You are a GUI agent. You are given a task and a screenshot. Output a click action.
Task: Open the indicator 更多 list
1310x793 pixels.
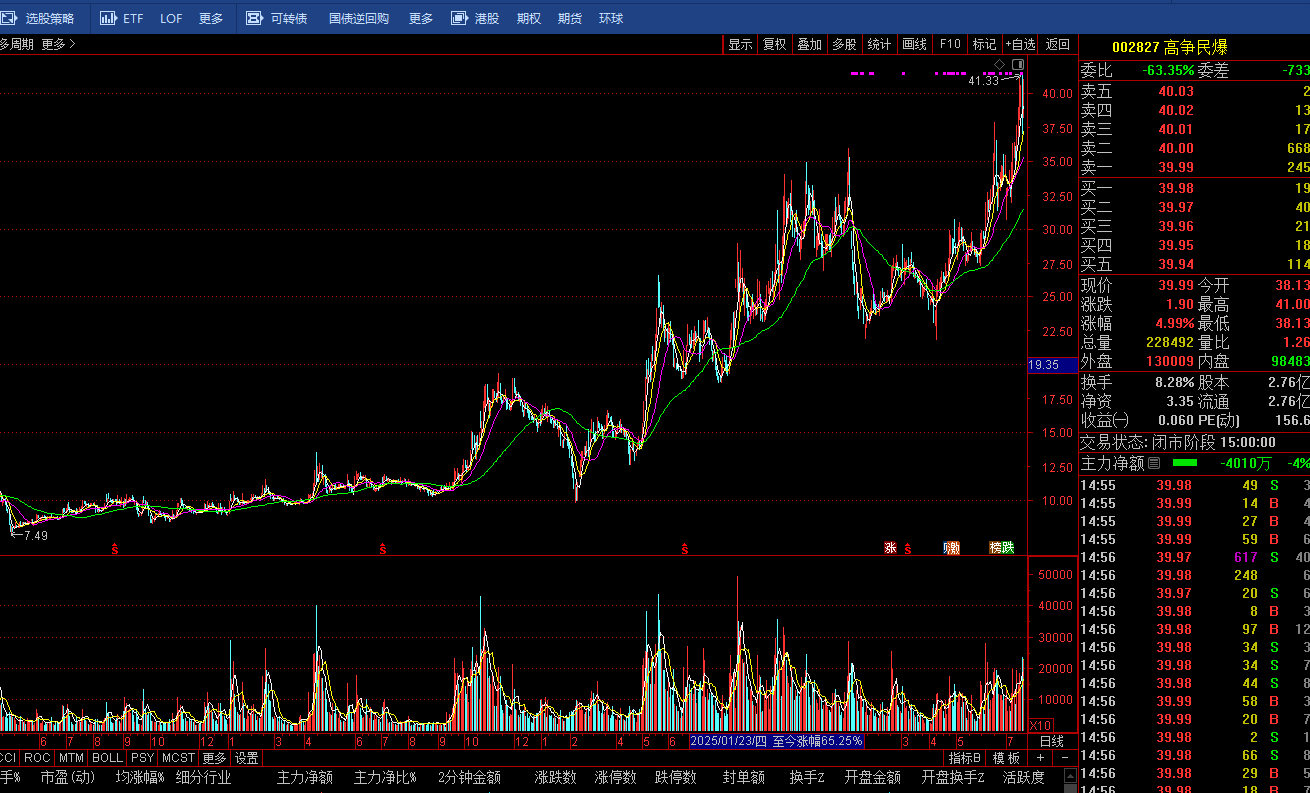[214, 758]
